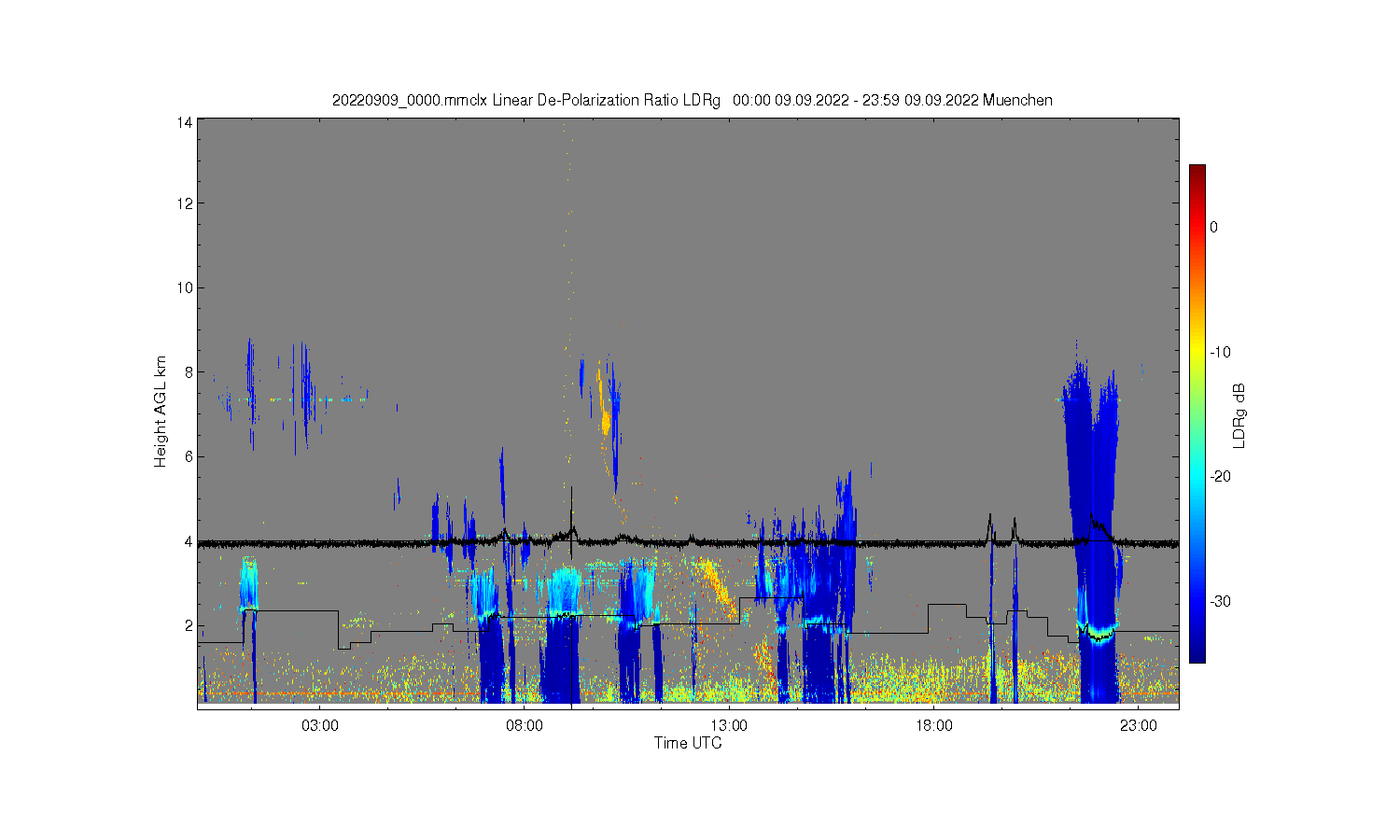
Task: Click the height tick label 2
Action: (x=189, y=625)
